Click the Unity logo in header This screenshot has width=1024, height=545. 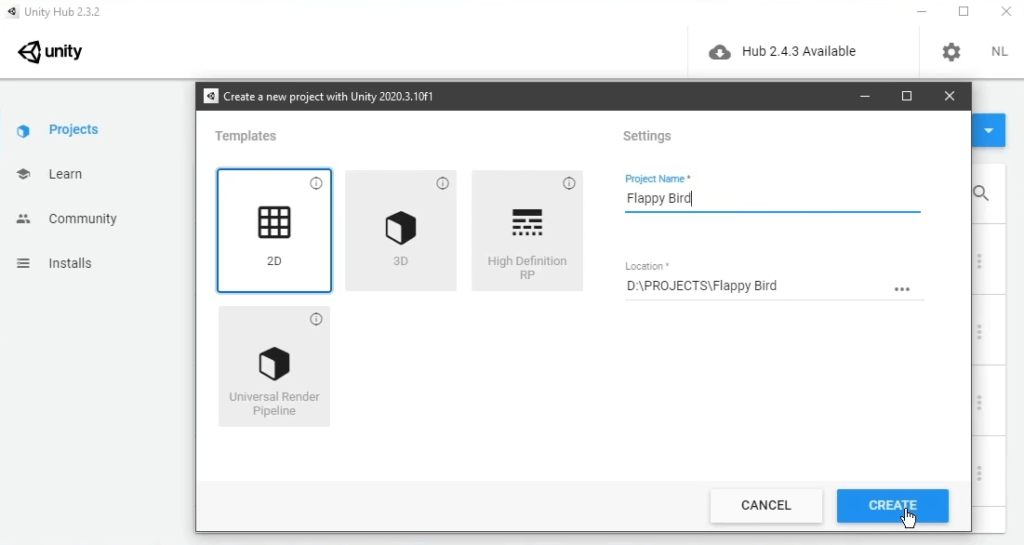(50, 52)
